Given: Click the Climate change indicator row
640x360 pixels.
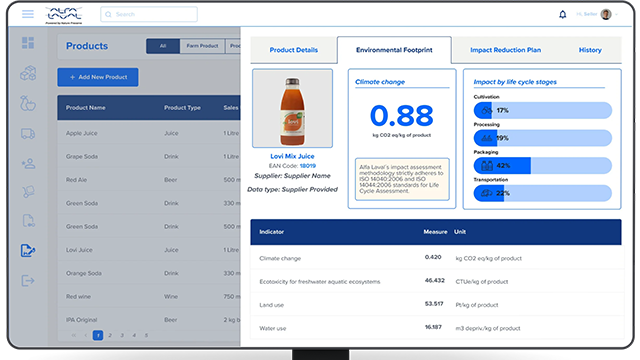Looking at the screenshot, I should pyautogui.click(x=437, y=258).
